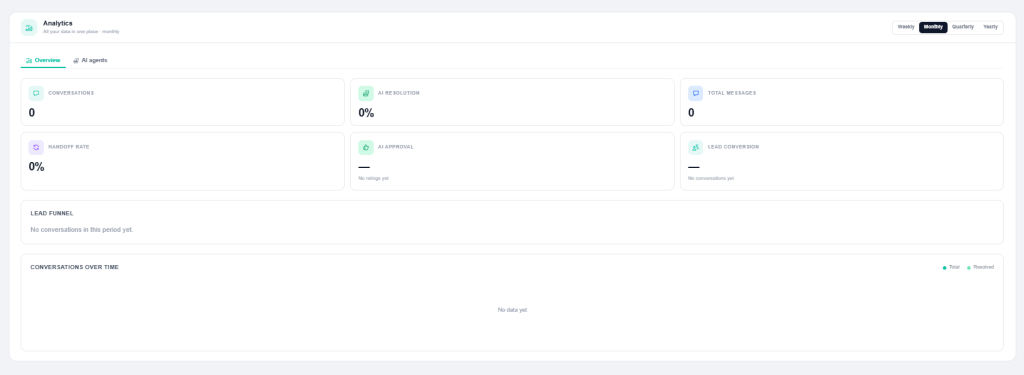Viewport: 1024px width, 375px height.
Task: Toggle the Total series in chart legend
Action: pyautogui.click(x=951, y=267)
